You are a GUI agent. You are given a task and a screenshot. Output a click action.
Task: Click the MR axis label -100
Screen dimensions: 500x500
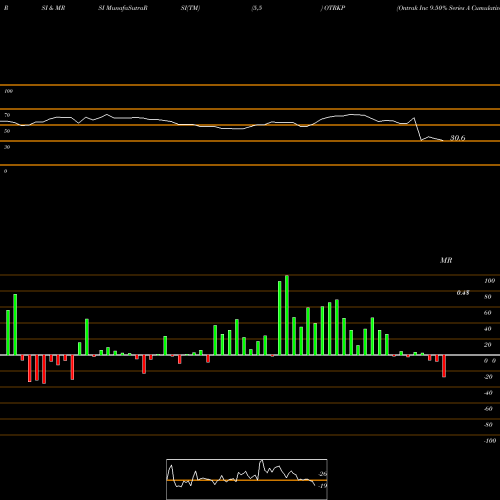tap(490, 441)
